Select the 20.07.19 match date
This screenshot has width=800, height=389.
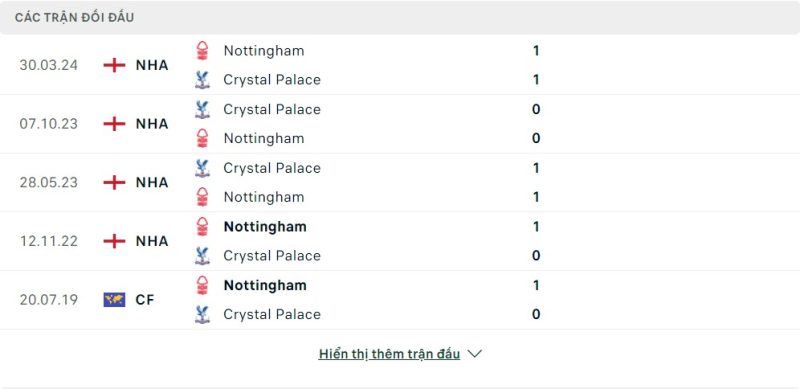pos(49,300)
